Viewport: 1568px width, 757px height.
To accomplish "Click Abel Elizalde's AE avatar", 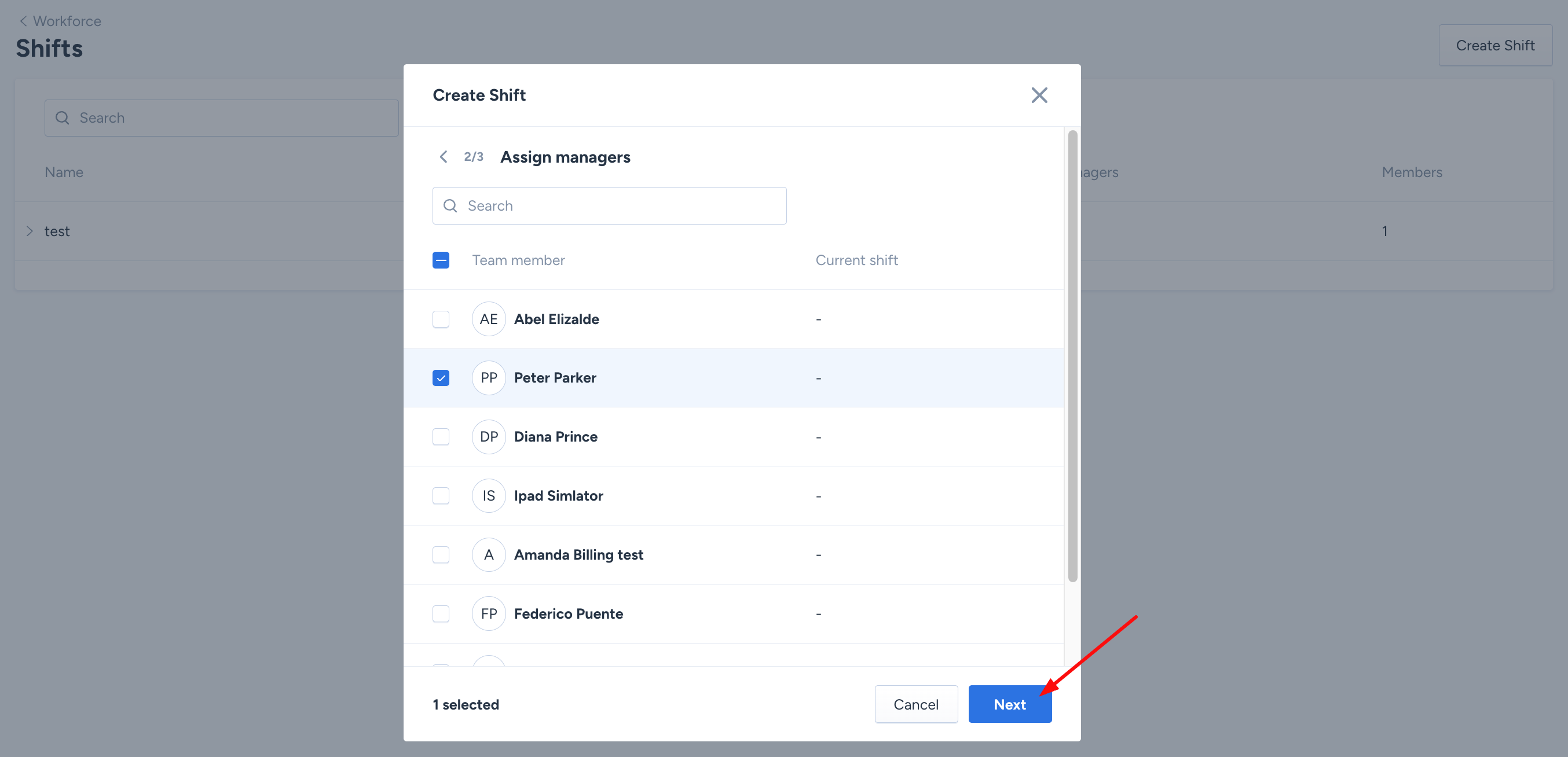I will pos(489,319).
